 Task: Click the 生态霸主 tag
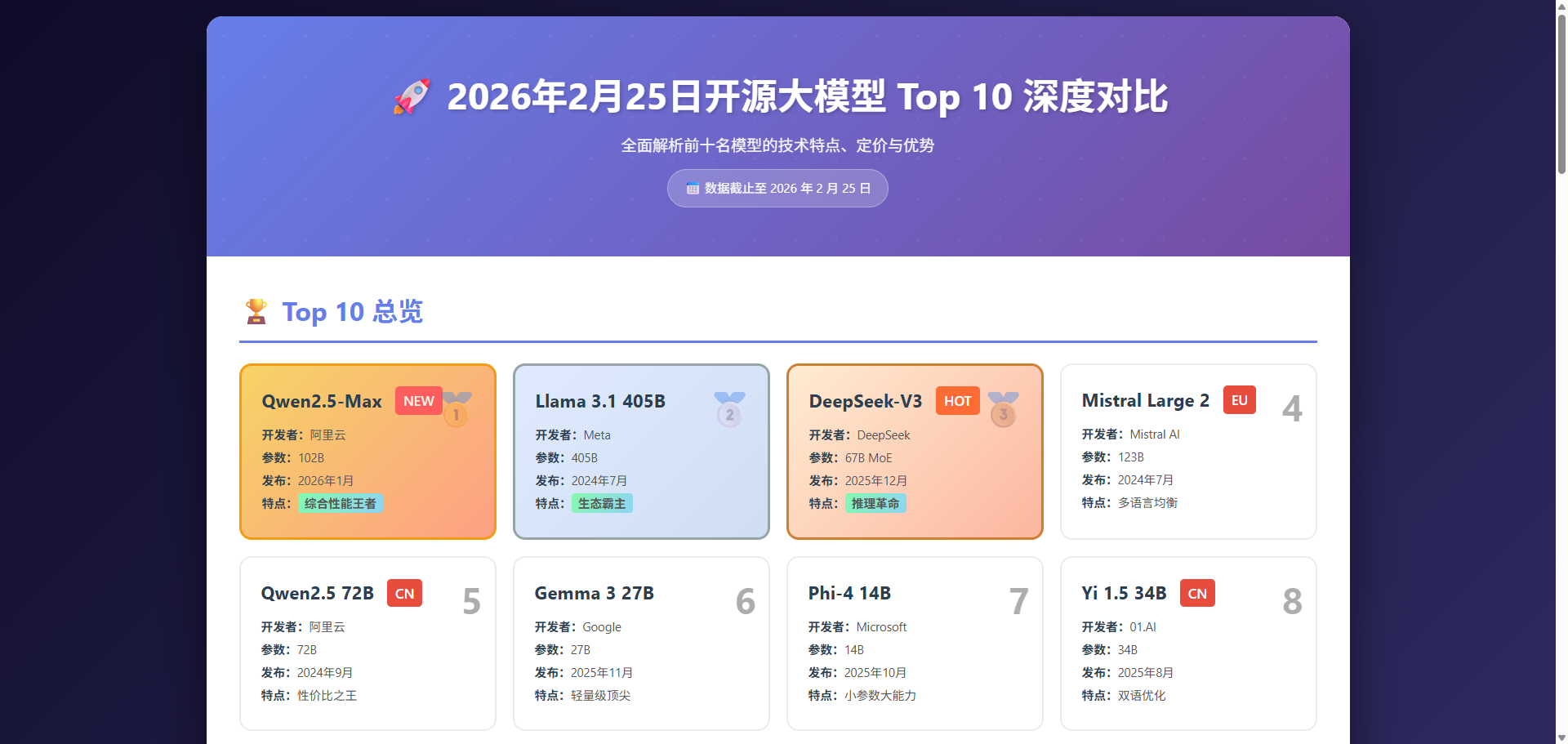pos(602,504)
